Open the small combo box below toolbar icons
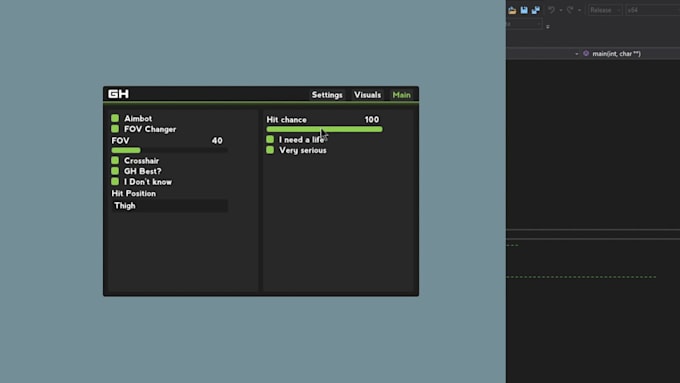Viewport: 680px width, 383px height. [x=524, y=24]
